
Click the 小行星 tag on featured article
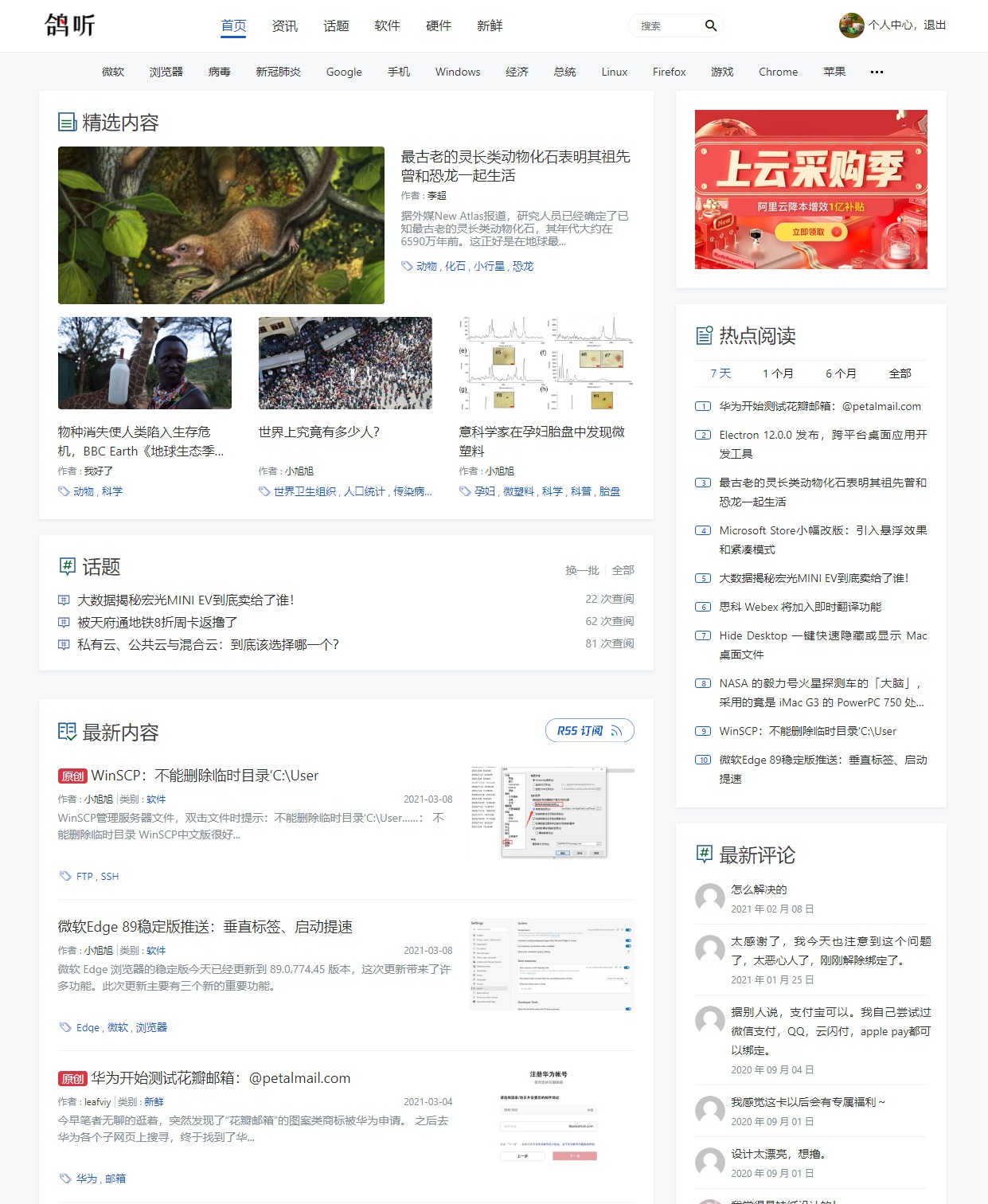[490, 266]
